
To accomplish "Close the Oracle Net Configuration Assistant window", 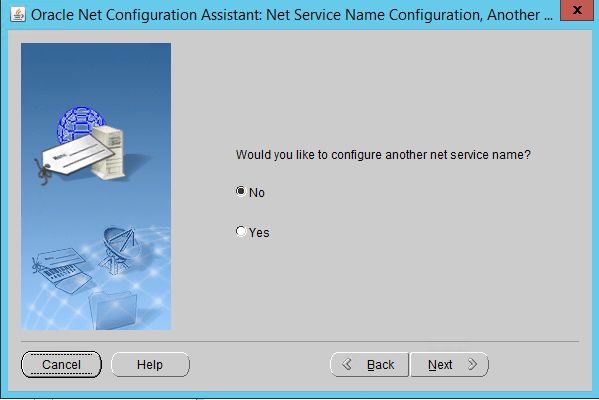I will (577, 10).
